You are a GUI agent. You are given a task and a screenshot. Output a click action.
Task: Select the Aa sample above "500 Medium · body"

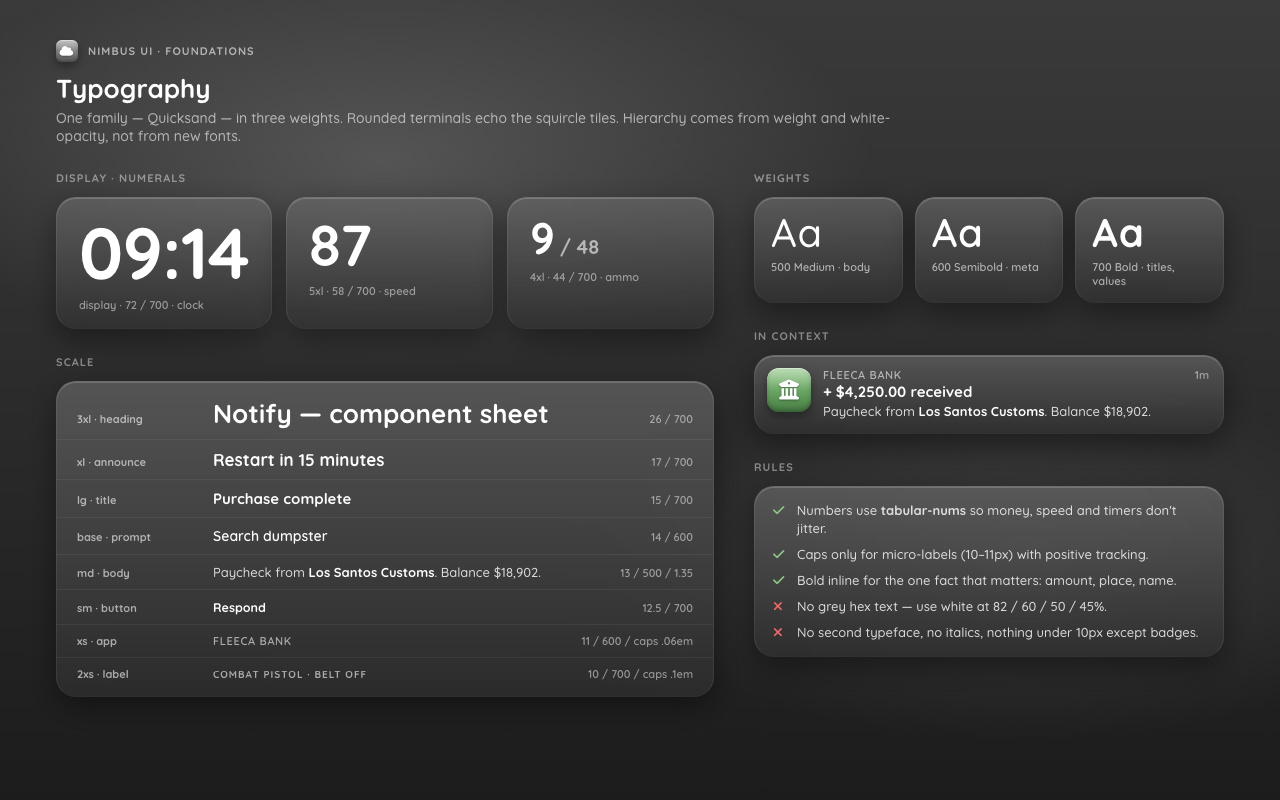pyautogui.click(x=796, y=234)
